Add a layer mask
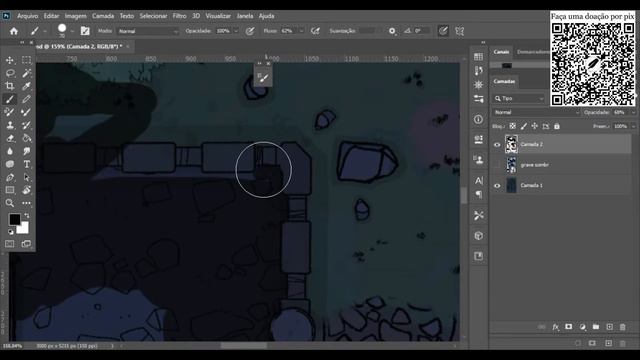This screenshot has height=360, width=640. click(569, 327)
